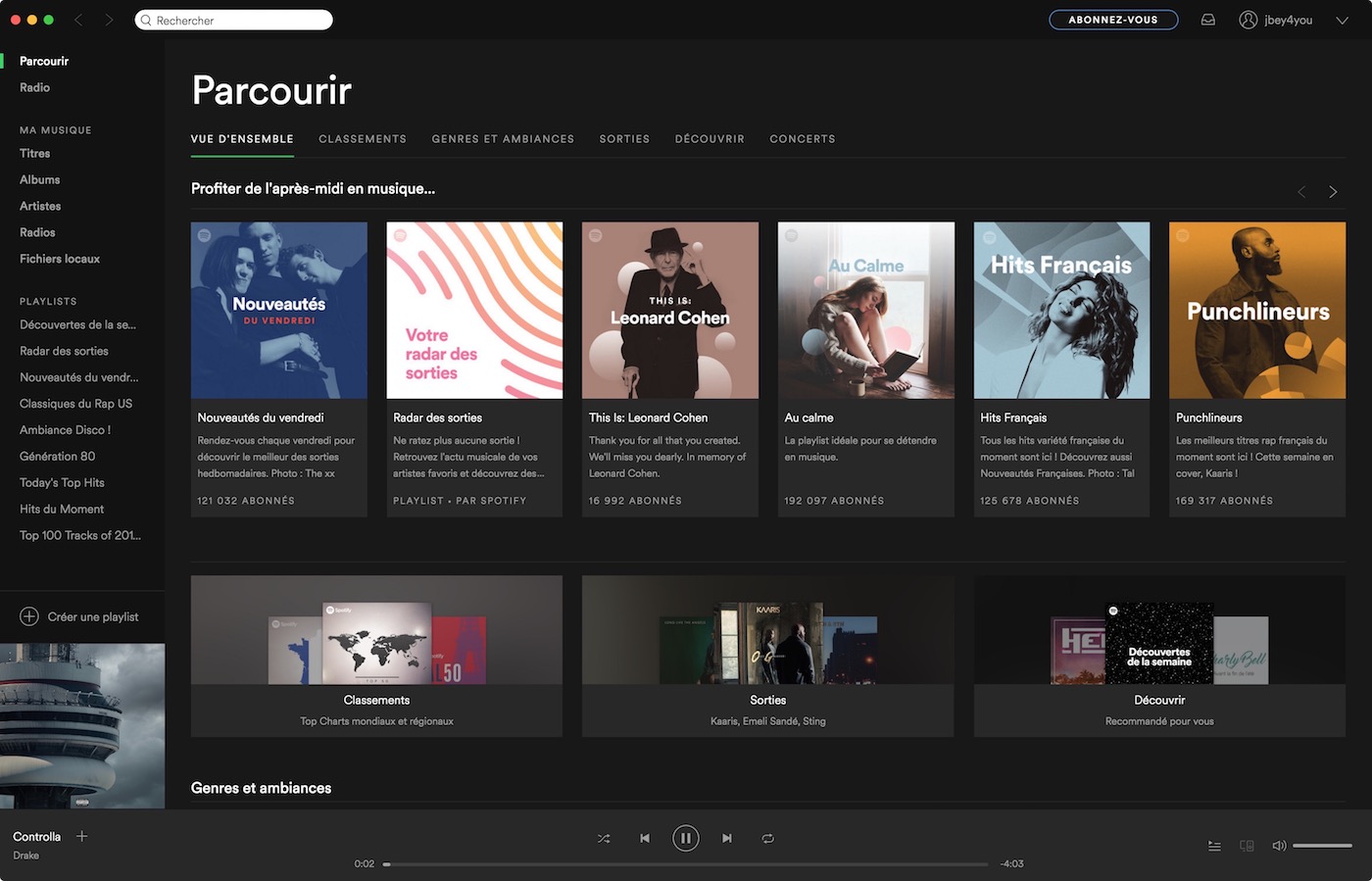Open the Découvertes de la semaine playlist

77,324
